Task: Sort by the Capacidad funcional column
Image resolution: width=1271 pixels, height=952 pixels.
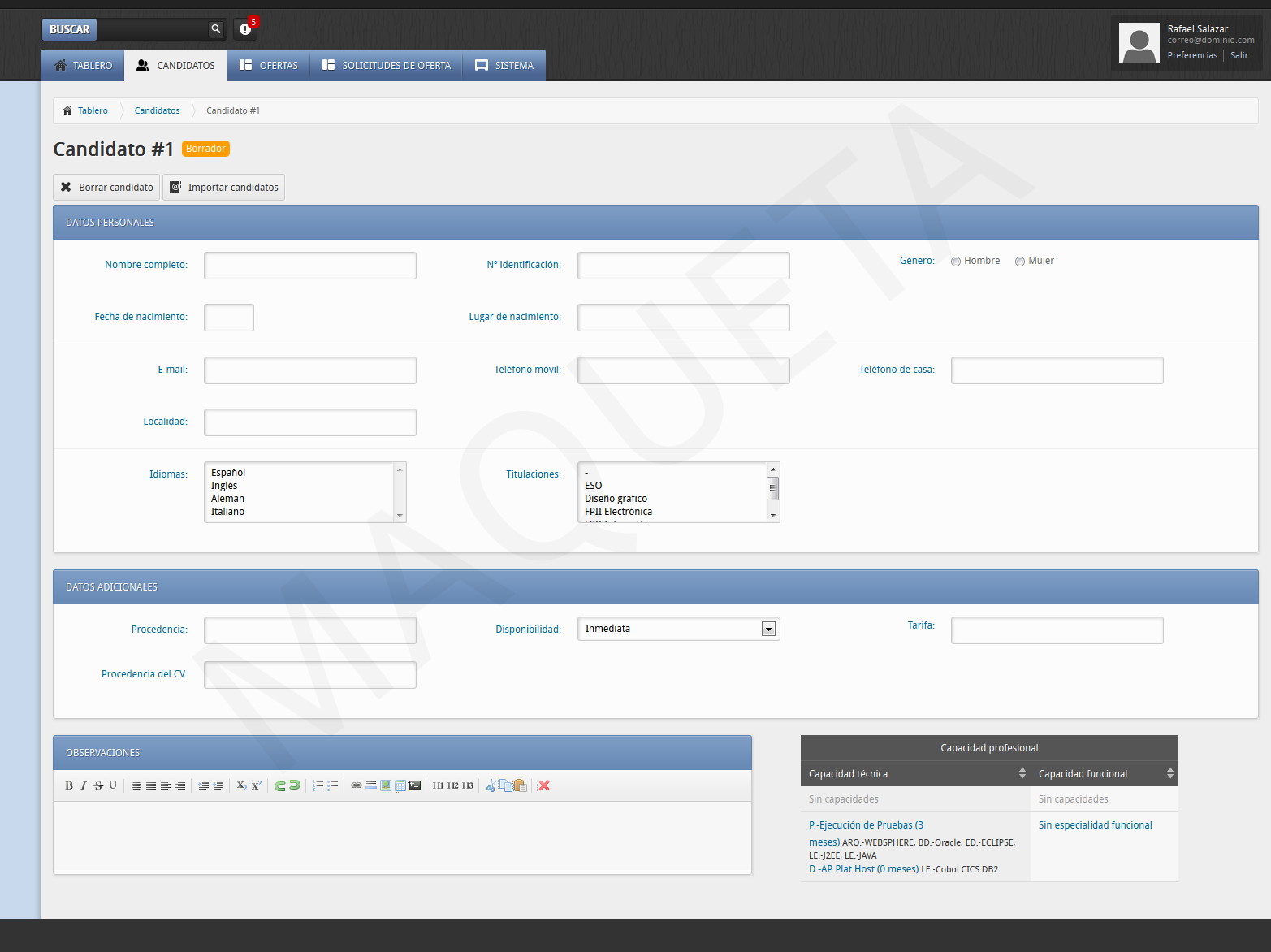Action: coord(1169,773)
